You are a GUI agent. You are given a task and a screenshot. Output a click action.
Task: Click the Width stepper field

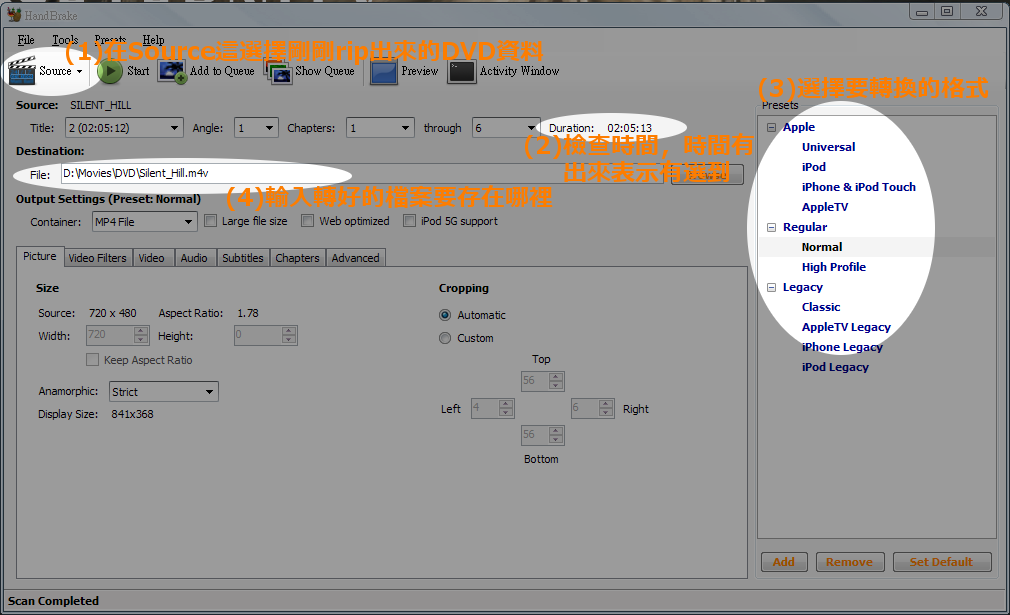tap(118, 335)
